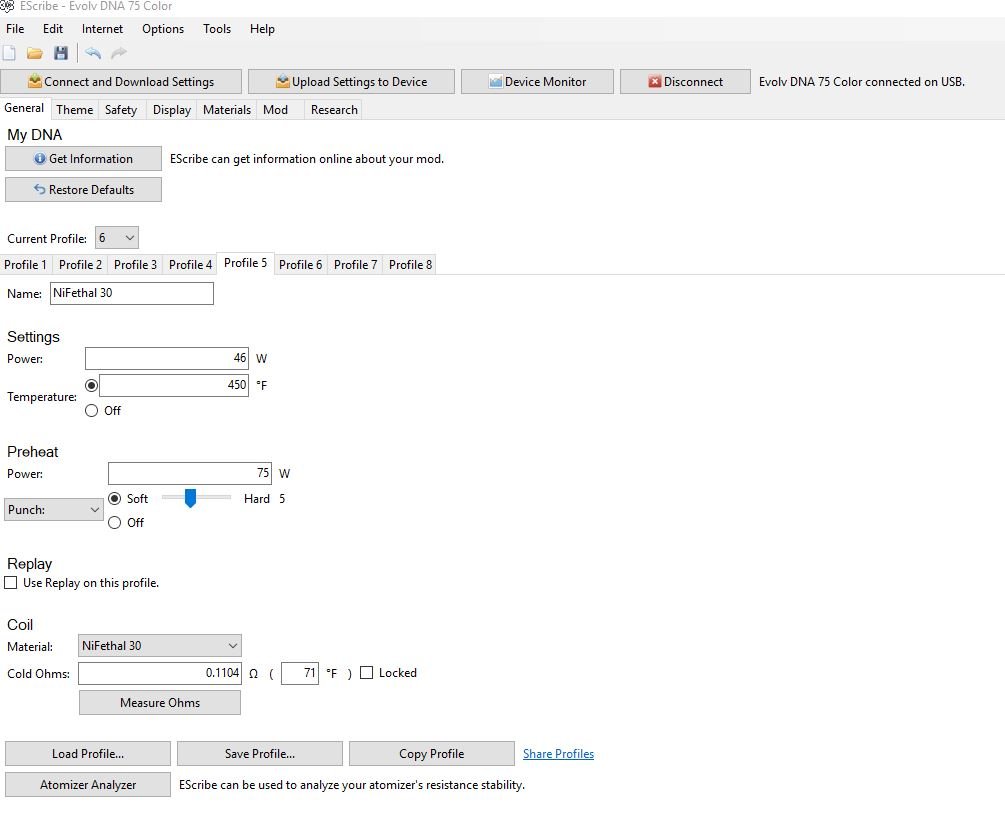This screenshot has width=1005, height=828.
Task: Select the Temperature Off radio button
Action: pyautogui.click(x=92, y=410)
